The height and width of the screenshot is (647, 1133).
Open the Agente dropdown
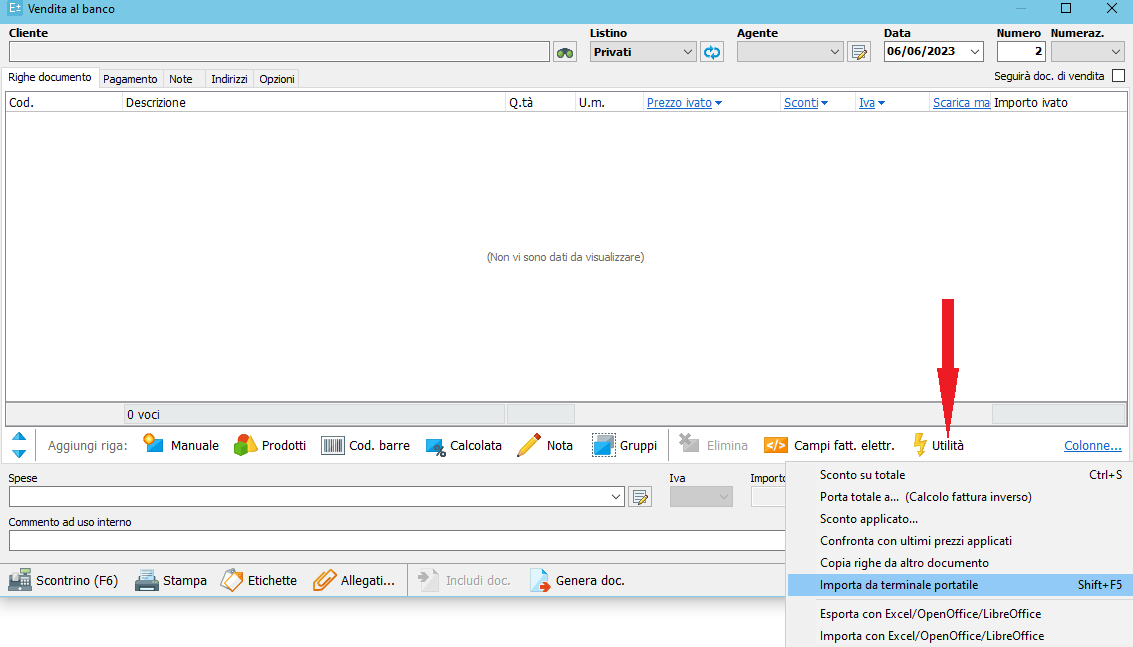point(835,52)
